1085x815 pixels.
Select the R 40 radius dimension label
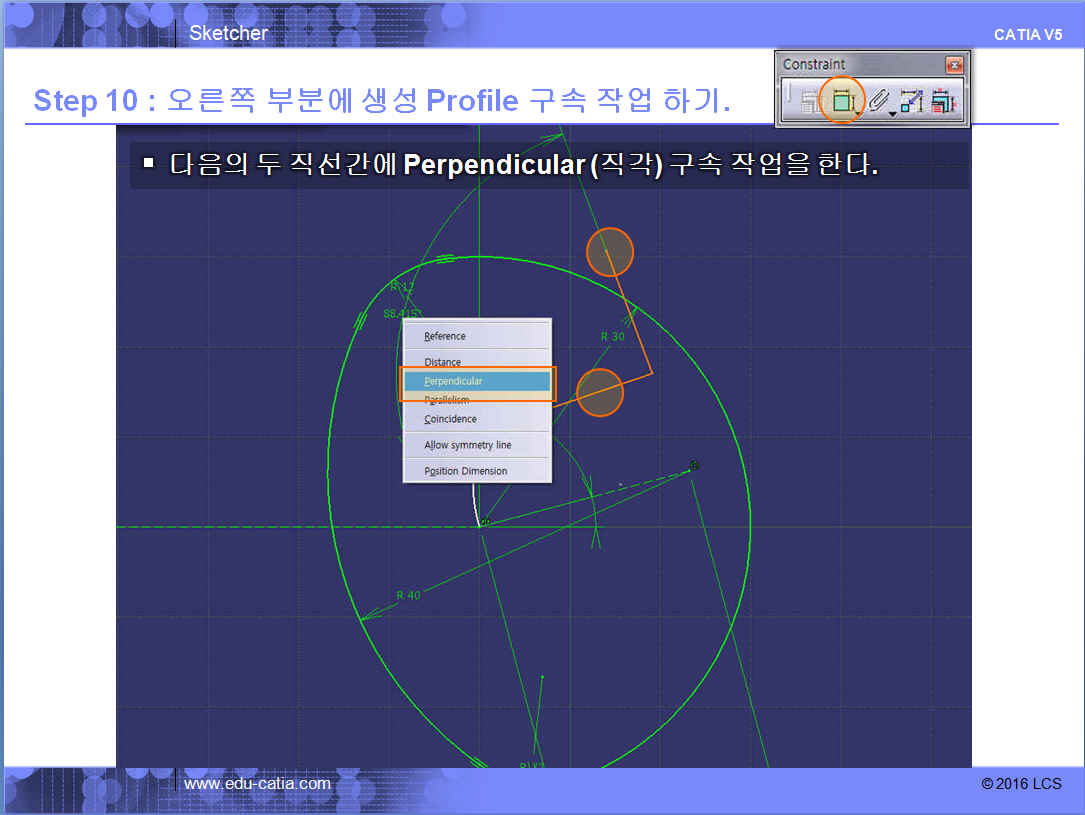coord(408,595)
